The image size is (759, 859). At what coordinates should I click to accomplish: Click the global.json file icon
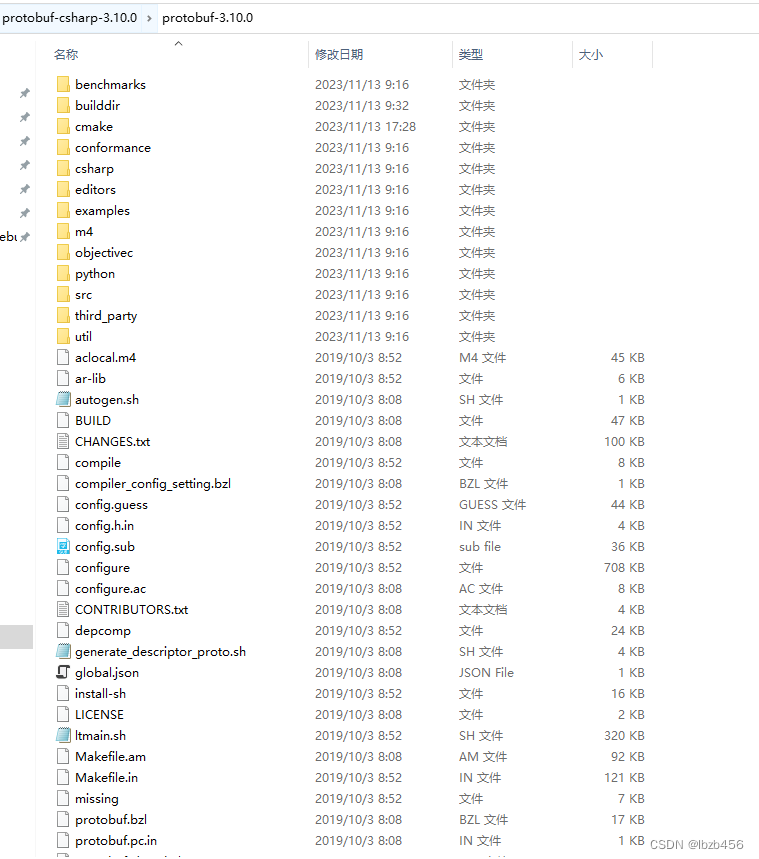(63, 672)
